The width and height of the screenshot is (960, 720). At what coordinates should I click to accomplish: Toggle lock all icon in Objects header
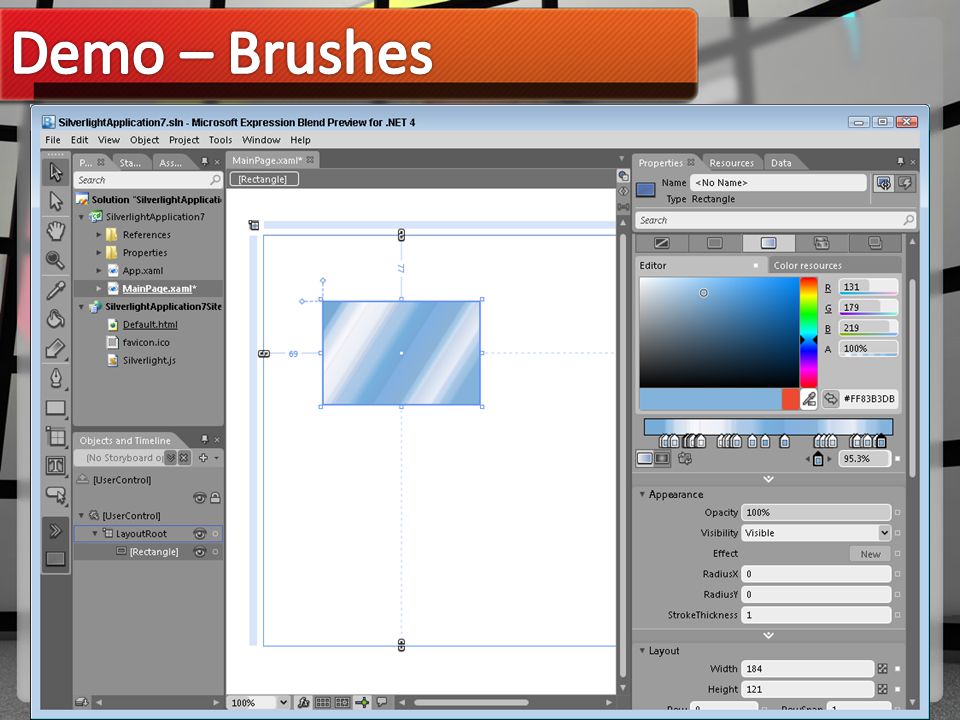pyautogui.click(x=216, y=498)
